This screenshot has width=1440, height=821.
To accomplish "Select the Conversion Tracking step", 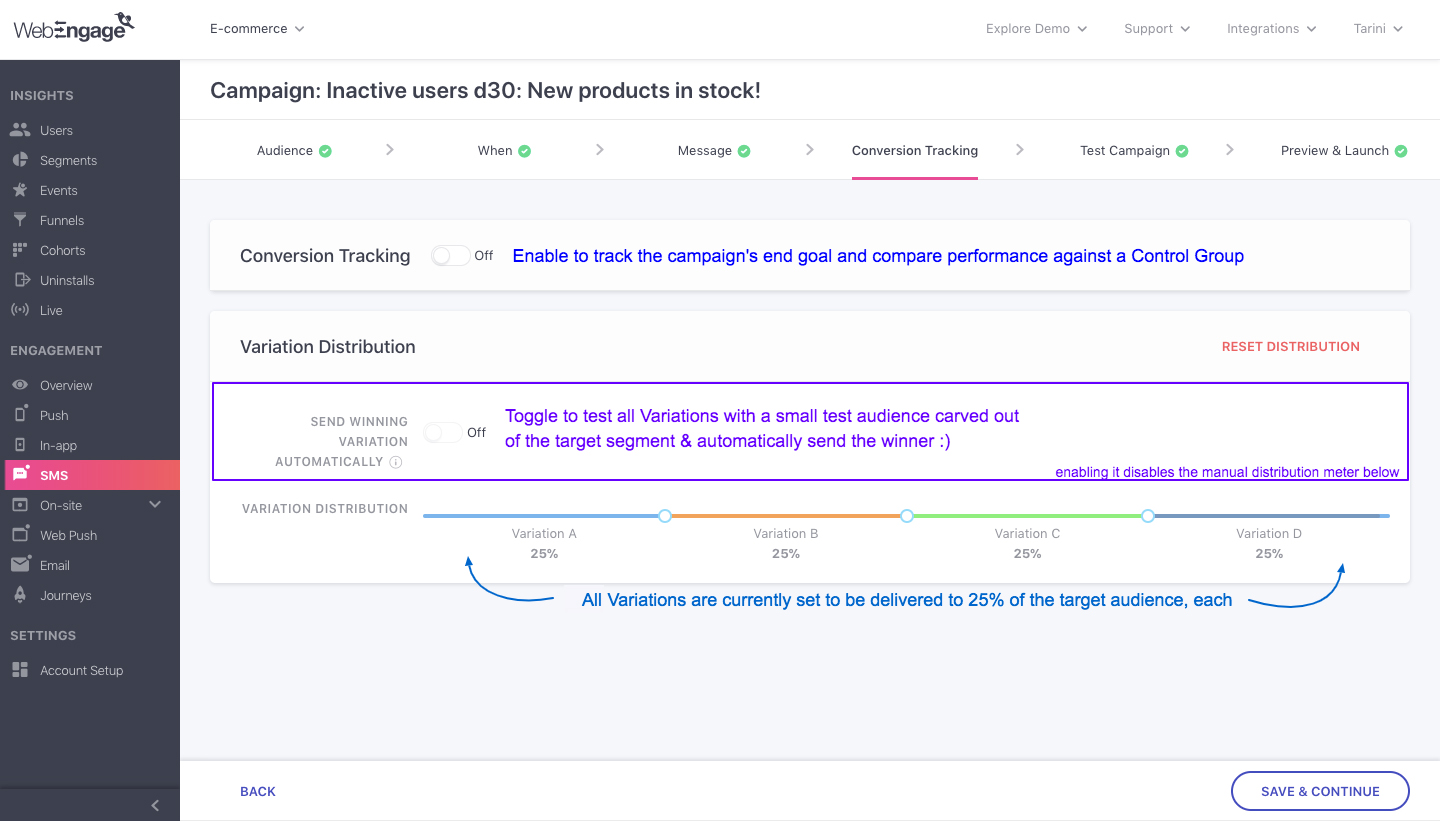I will coord(915,151).
